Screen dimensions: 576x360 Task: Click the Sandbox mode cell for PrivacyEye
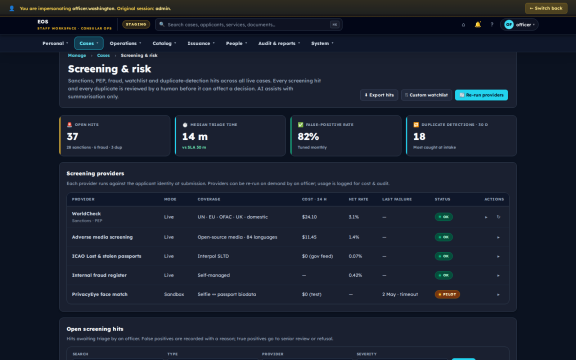174,295
